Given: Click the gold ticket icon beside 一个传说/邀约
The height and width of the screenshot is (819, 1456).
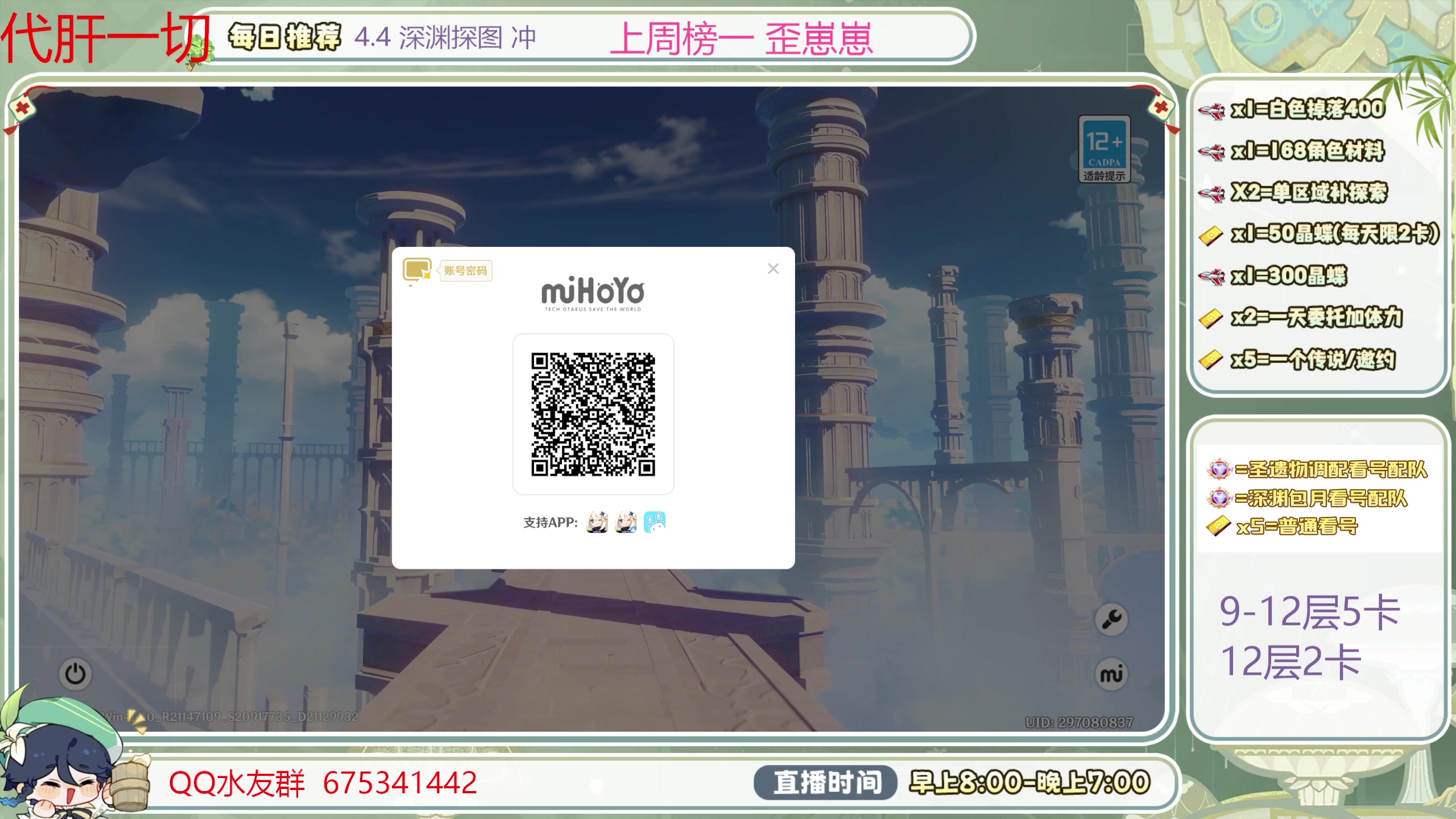Looking at the screenshot, I should click(1211, 360).
